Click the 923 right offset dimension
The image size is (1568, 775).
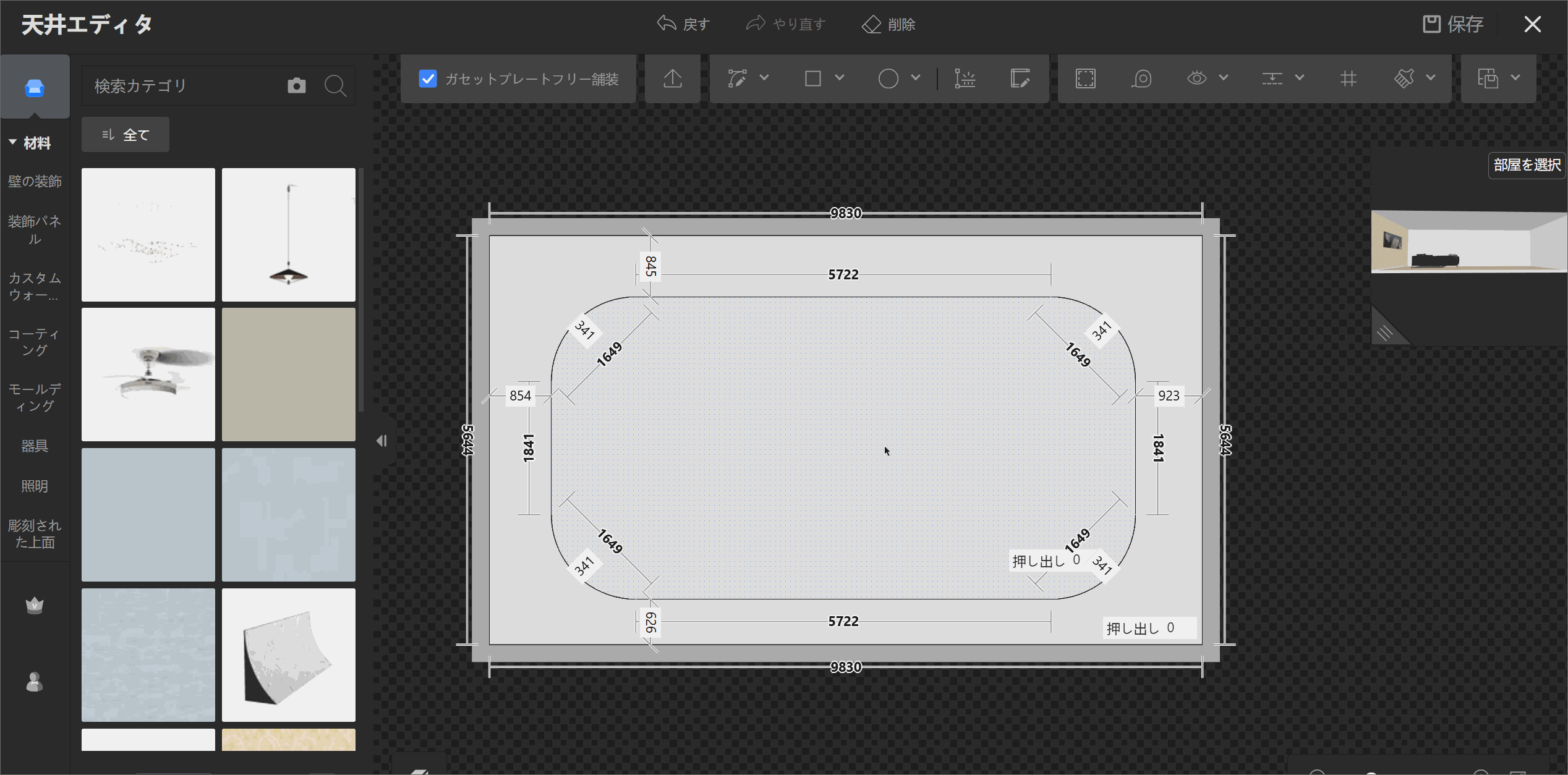pos(1169,396)
